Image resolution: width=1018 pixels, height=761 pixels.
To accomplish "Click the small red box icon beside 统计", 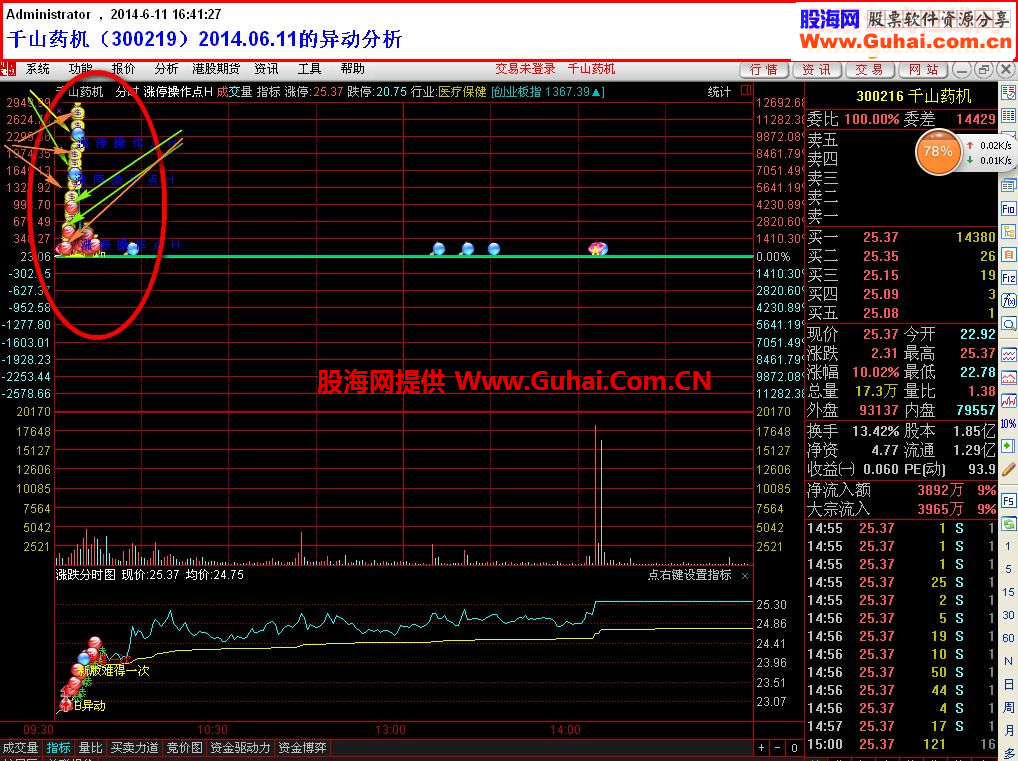I will (x=745, y=90).
